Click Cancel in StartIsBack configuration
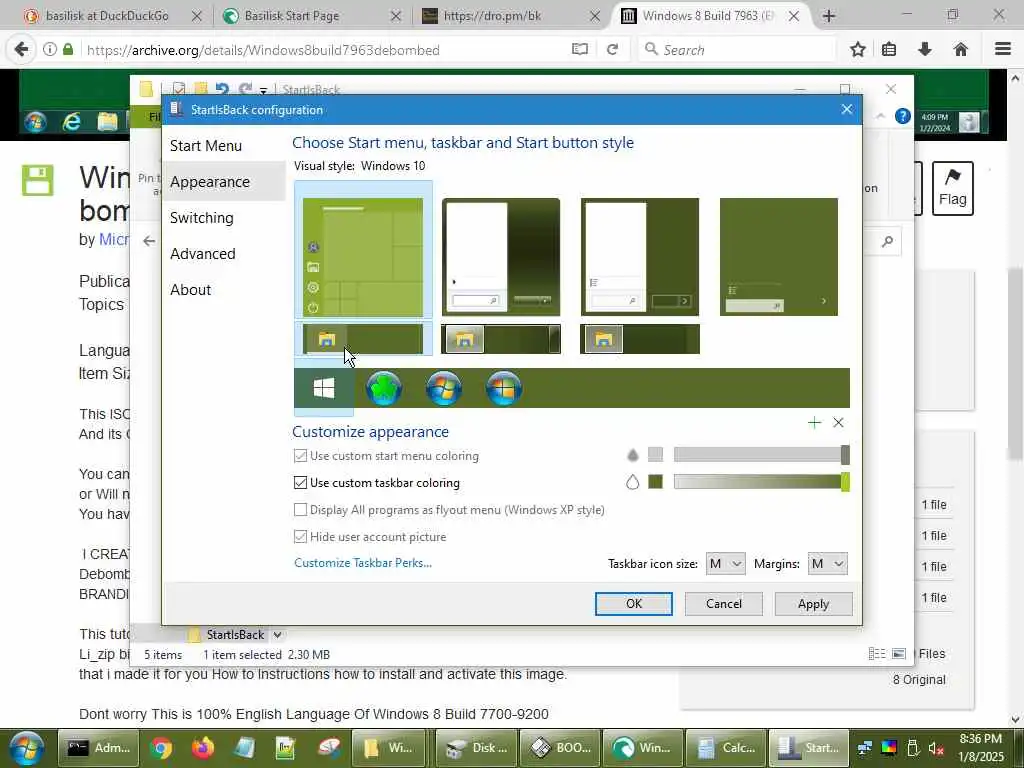1024x768 pixels. point(724,604)
